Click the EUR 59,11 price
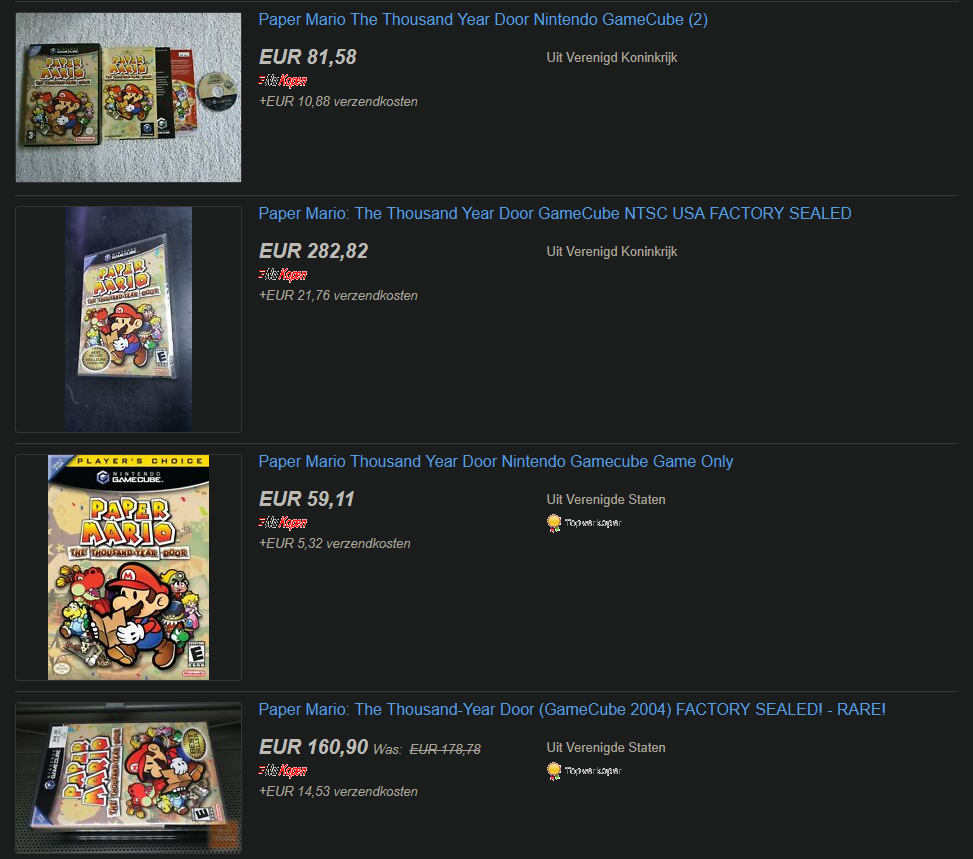The width and height of the screenshot is (973, 859). [x=307, y=499]
